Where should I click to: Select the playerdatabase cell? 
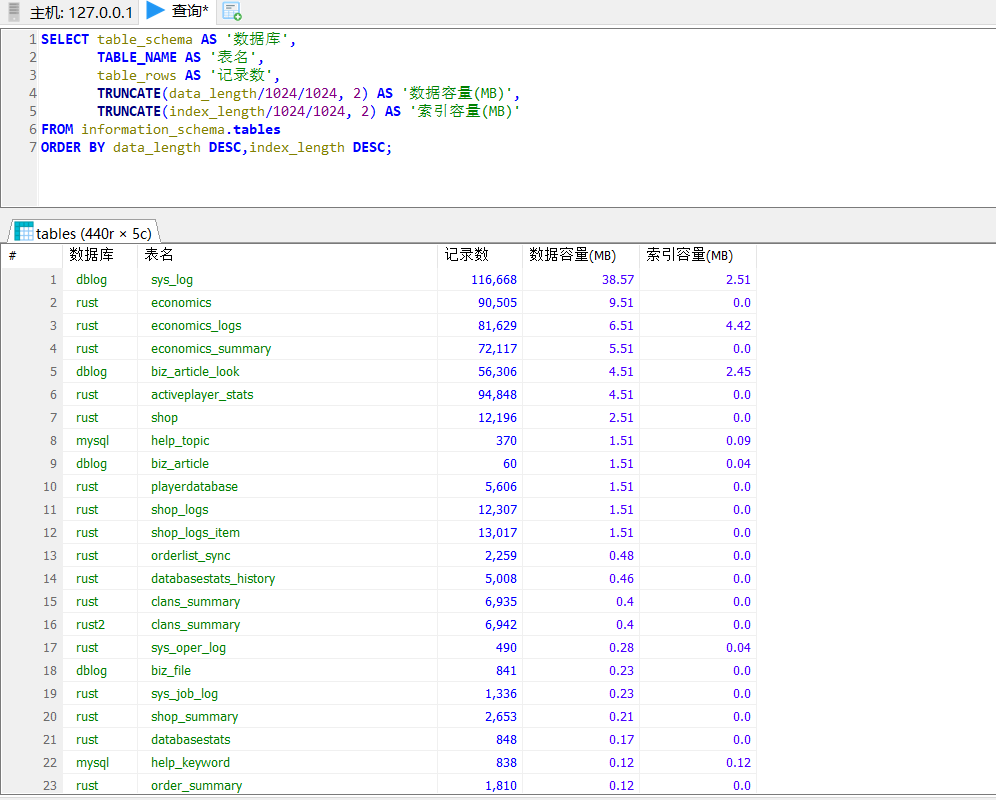[x=287, y=486]
